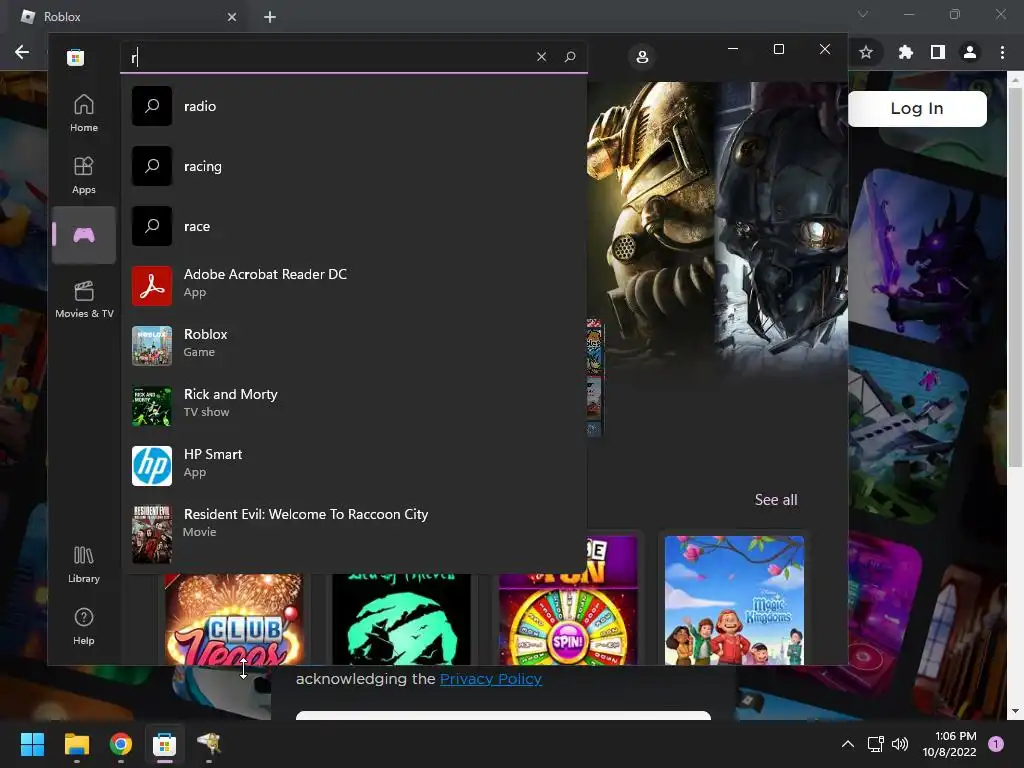Open Resident Evil: Welcome To Raccoon City
This screenshot has width=1024, height=768.
tap(354, 534)
